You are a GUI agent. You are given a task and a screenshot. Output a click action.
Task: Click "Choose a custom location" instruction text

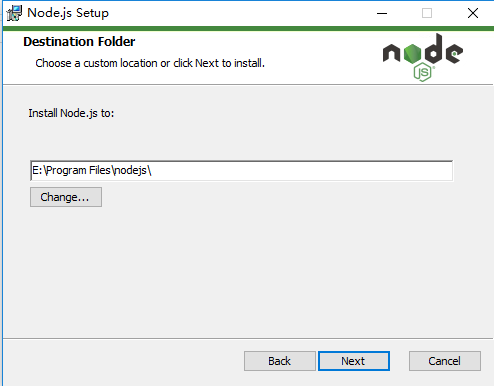click(150, 63)
